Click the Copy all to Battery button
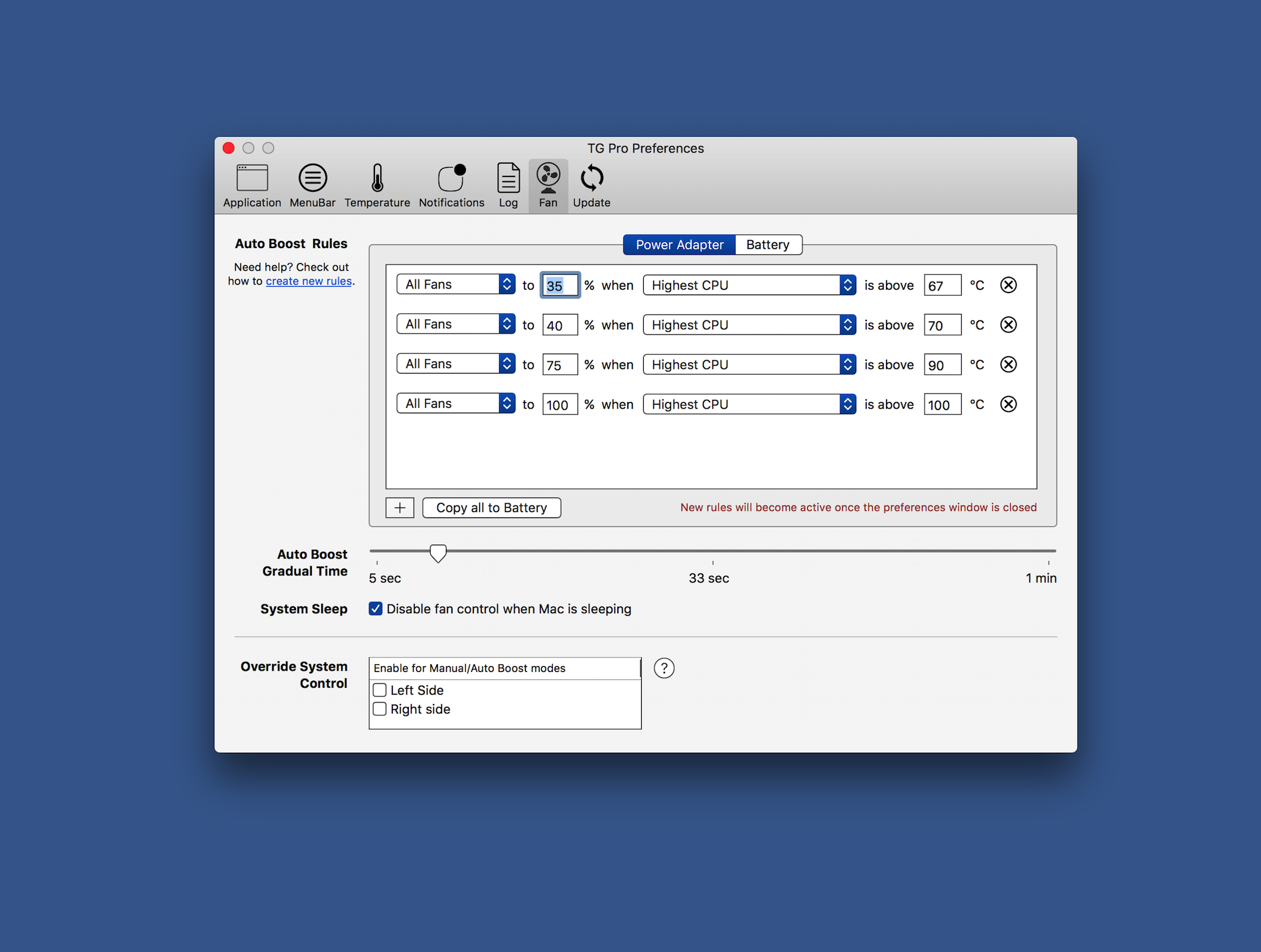The image size is (1261, 952). [x=491, y=508]
